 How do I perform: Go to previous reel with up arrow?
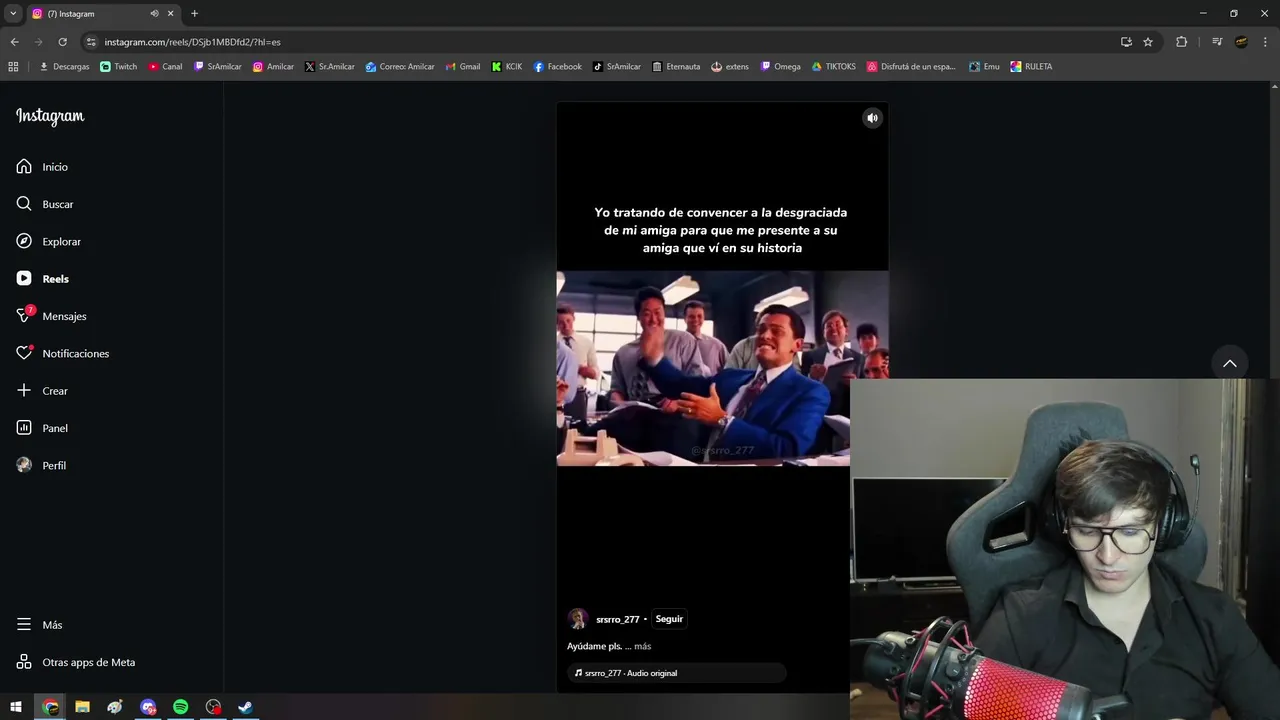[x=1230, y=363]
